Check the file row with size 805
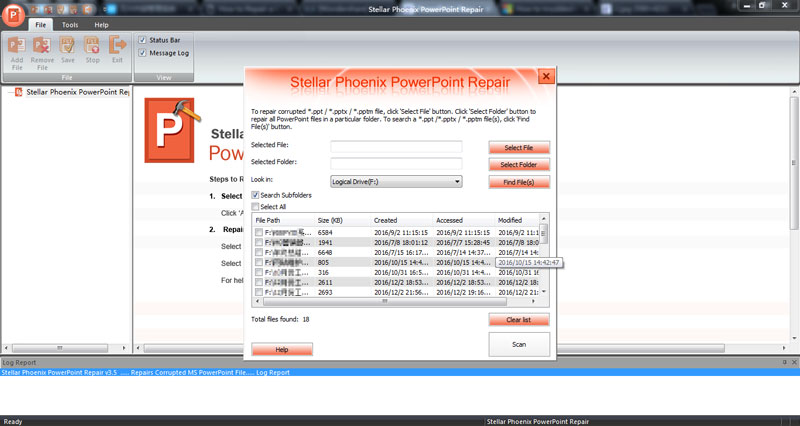 259,262
